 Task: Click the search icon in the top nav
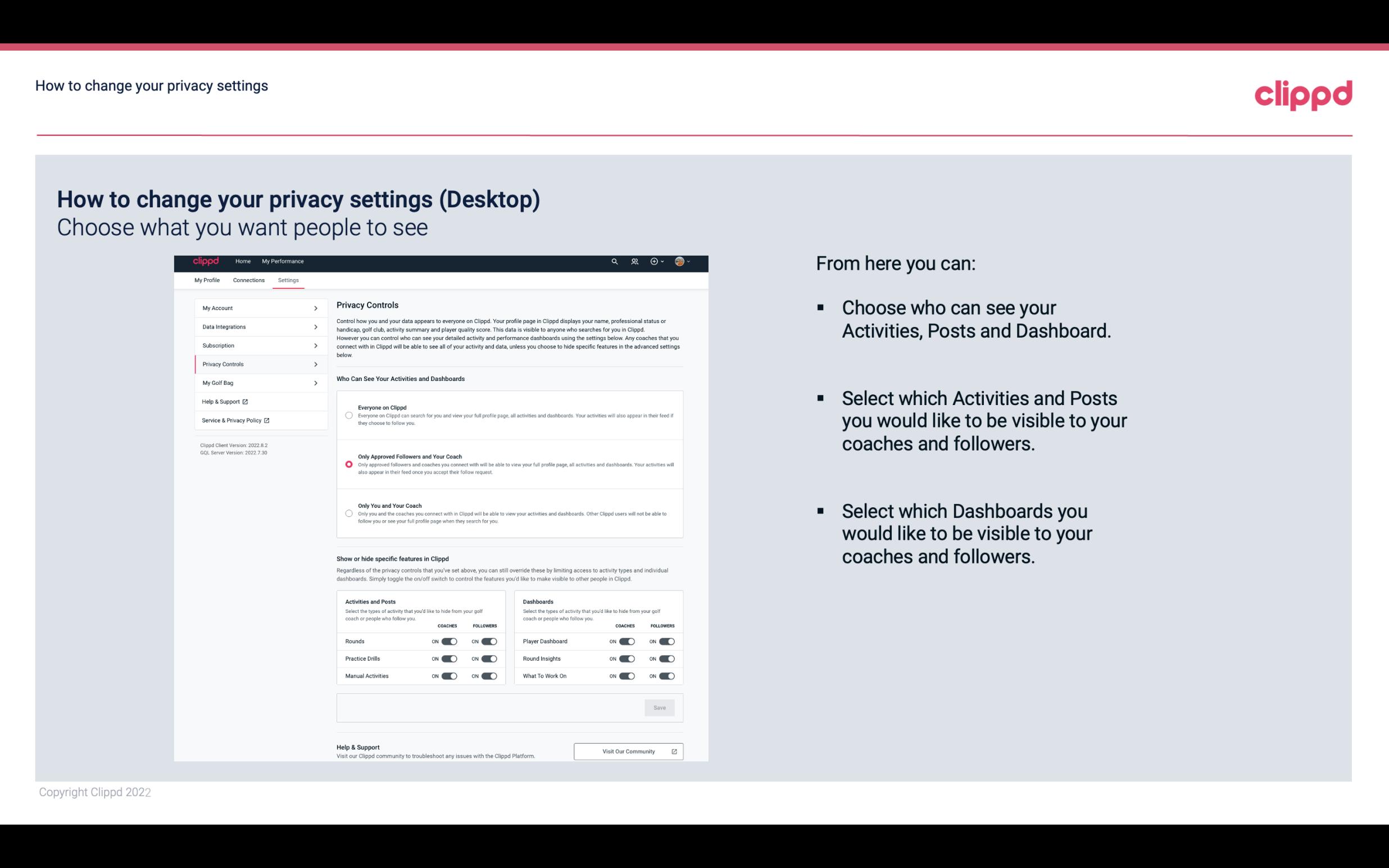(x=613, y=261)
